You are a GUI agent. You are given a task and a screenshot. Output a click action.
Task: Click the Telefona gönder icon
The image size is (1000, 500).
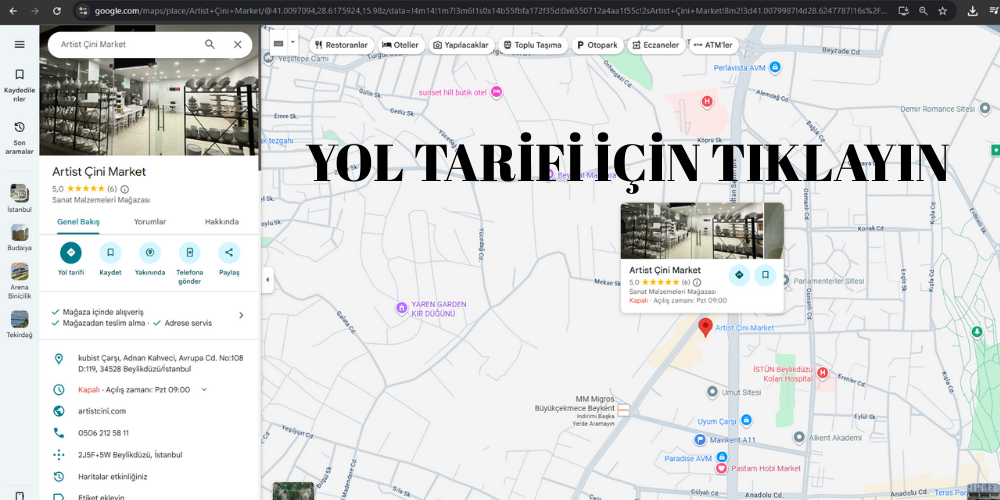tap(189, 253)
